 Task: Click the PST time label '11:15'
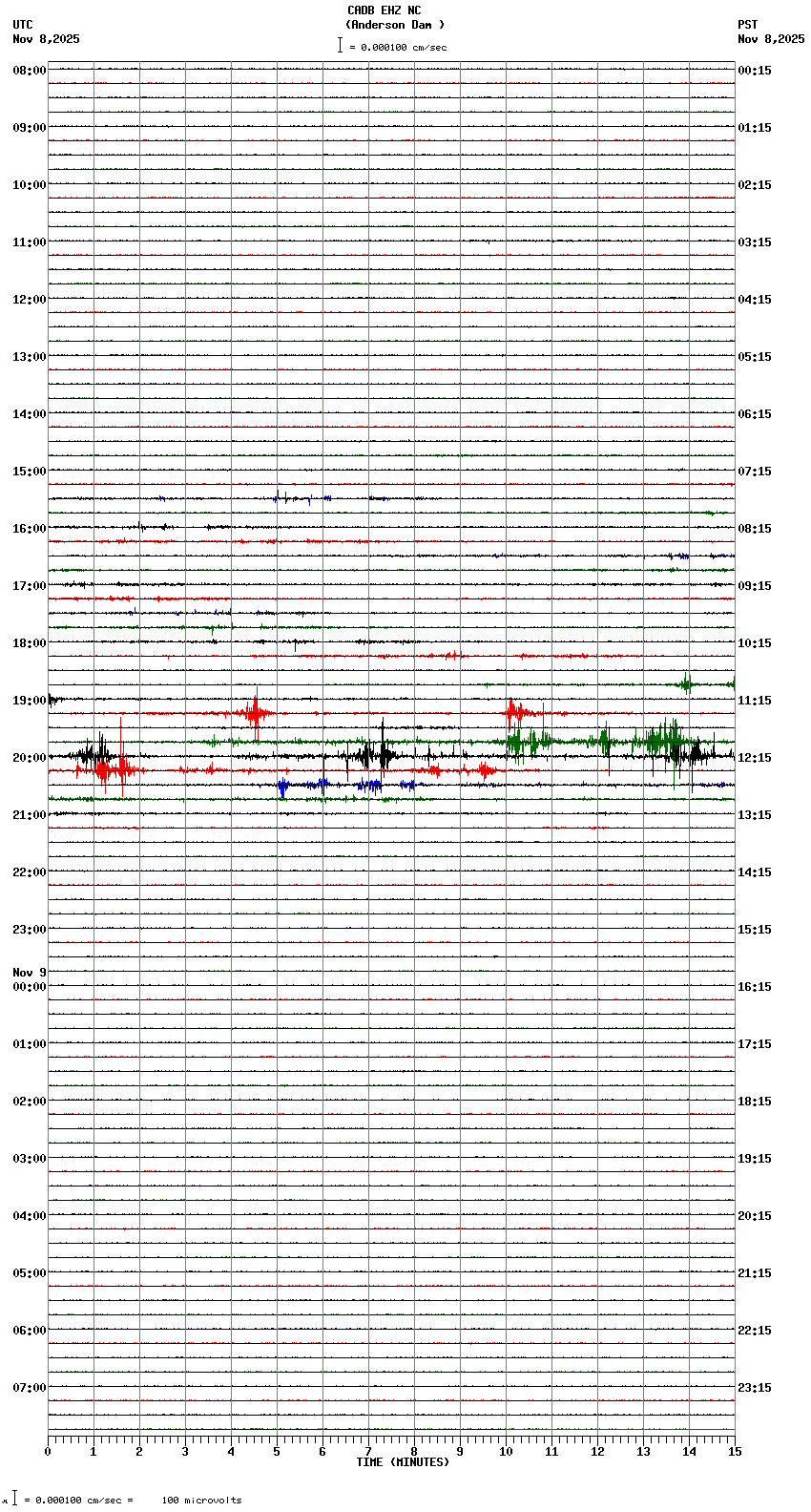(x=755, y=701)
